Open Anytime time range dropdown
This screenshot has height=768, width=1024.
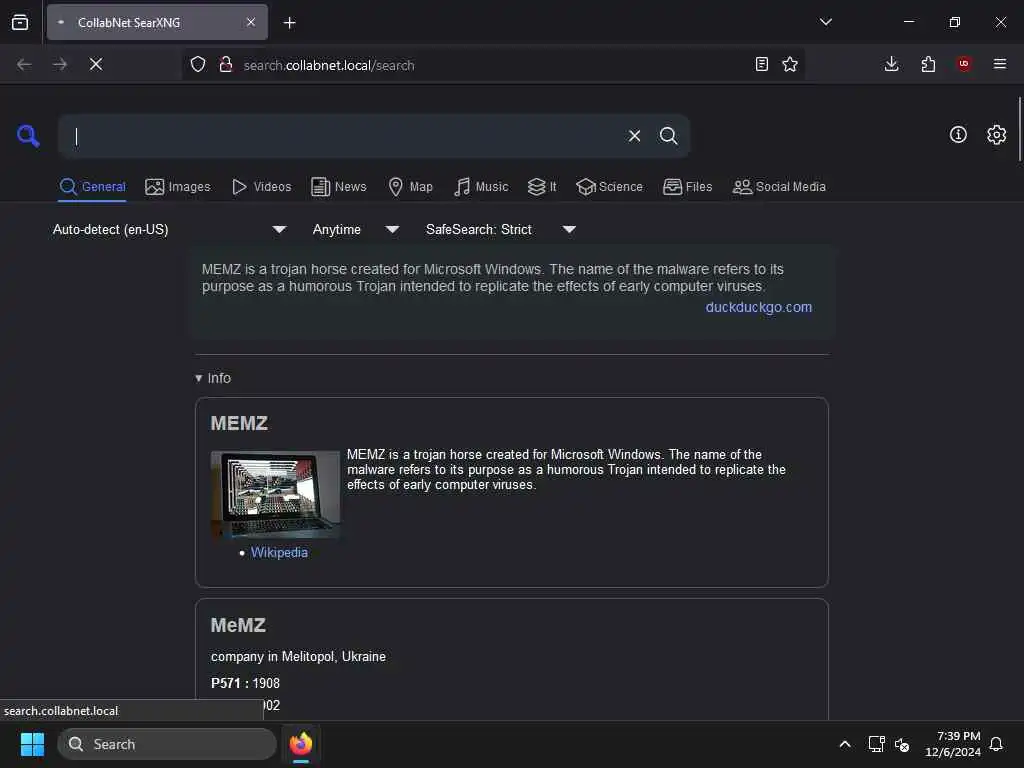(355, 229)
